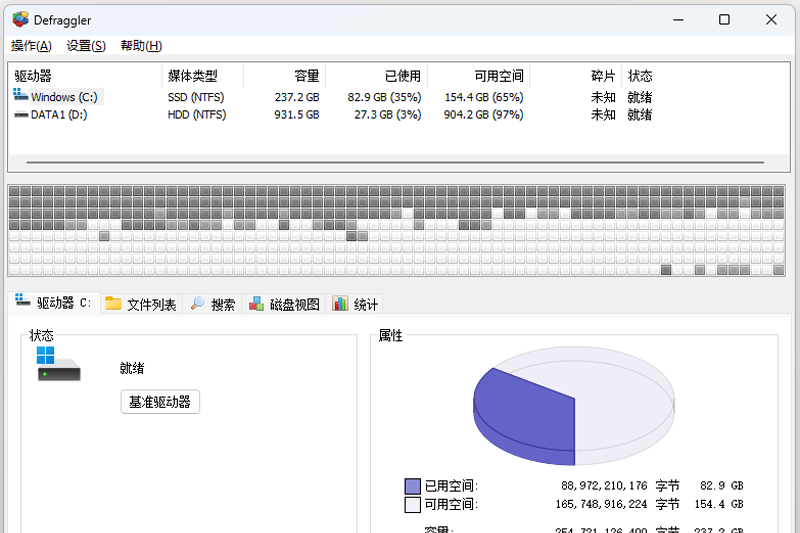800x533 pixels.
Task: Click the folder icon on 文件列表 tab
Action: (x=113, y=303)
